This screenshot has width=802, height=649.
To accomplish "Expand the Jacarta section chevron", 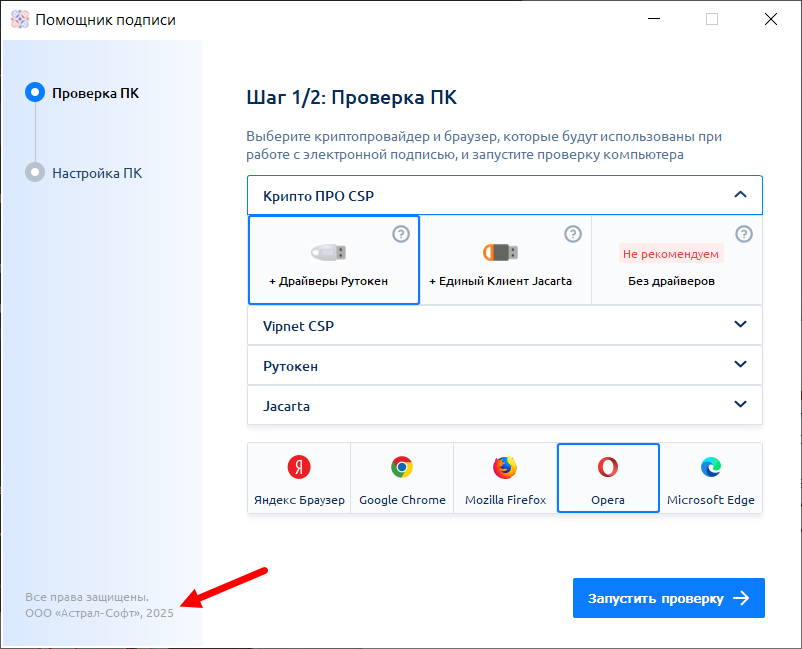I will pyautogui.click(x=740, y=404).
